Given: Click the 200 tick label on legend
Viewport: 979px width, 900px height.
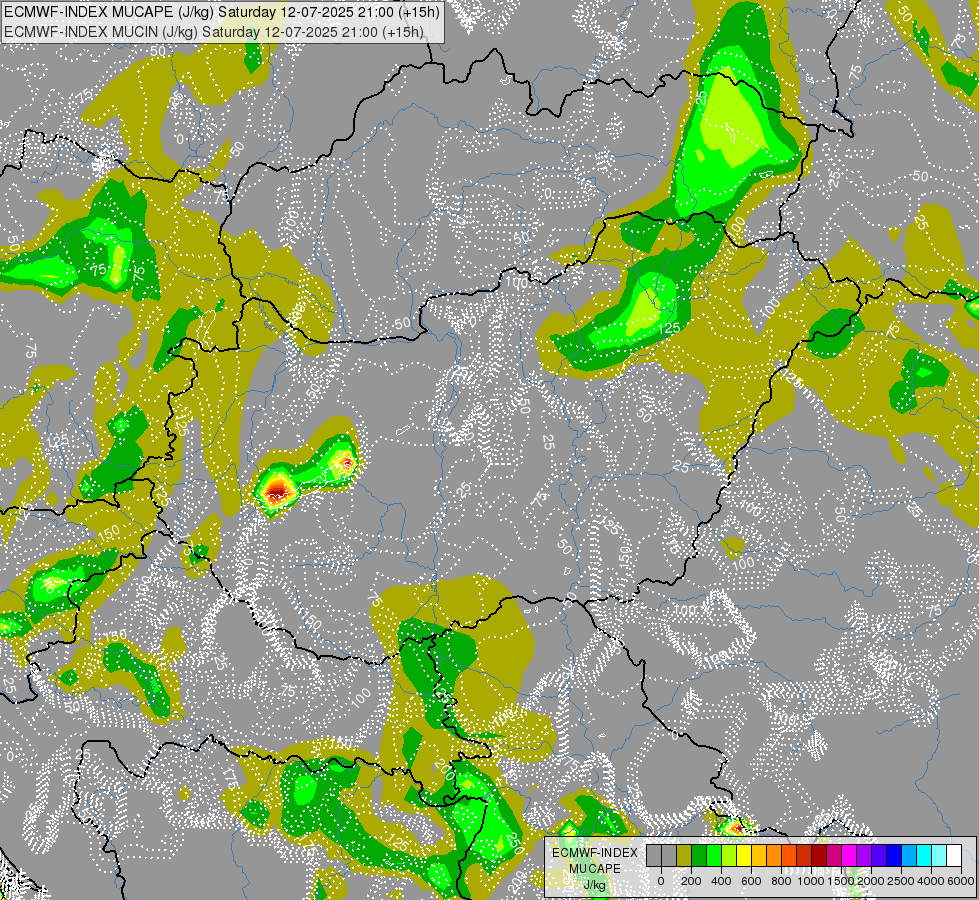Looking at the screenshot, I should pos(691,881).
